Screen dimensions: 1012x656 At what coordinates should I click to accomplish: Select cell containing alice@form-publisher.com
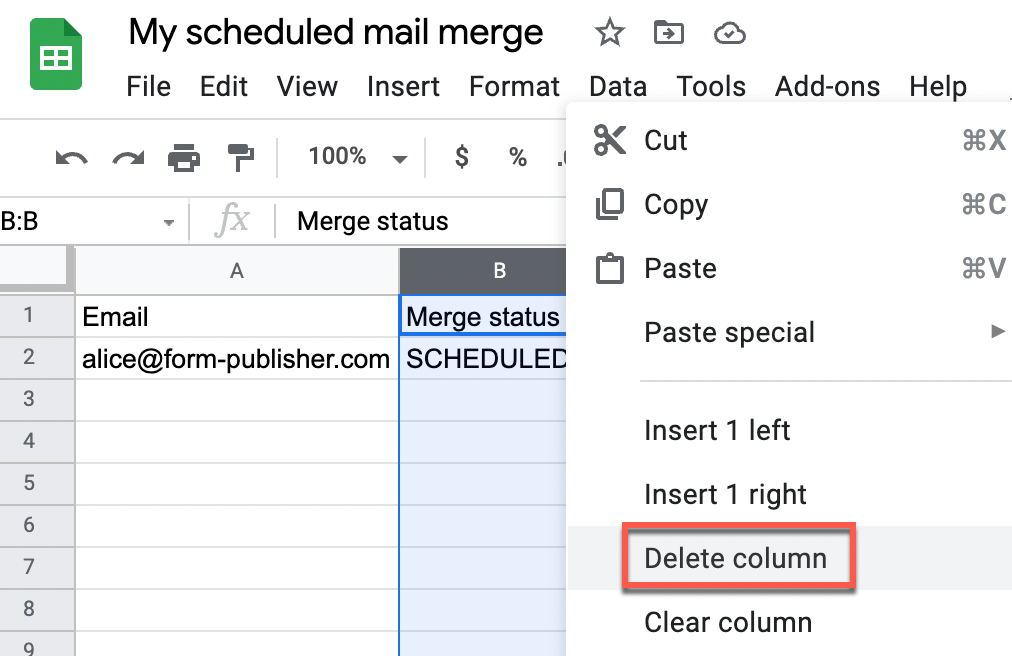tap(236, 359)
